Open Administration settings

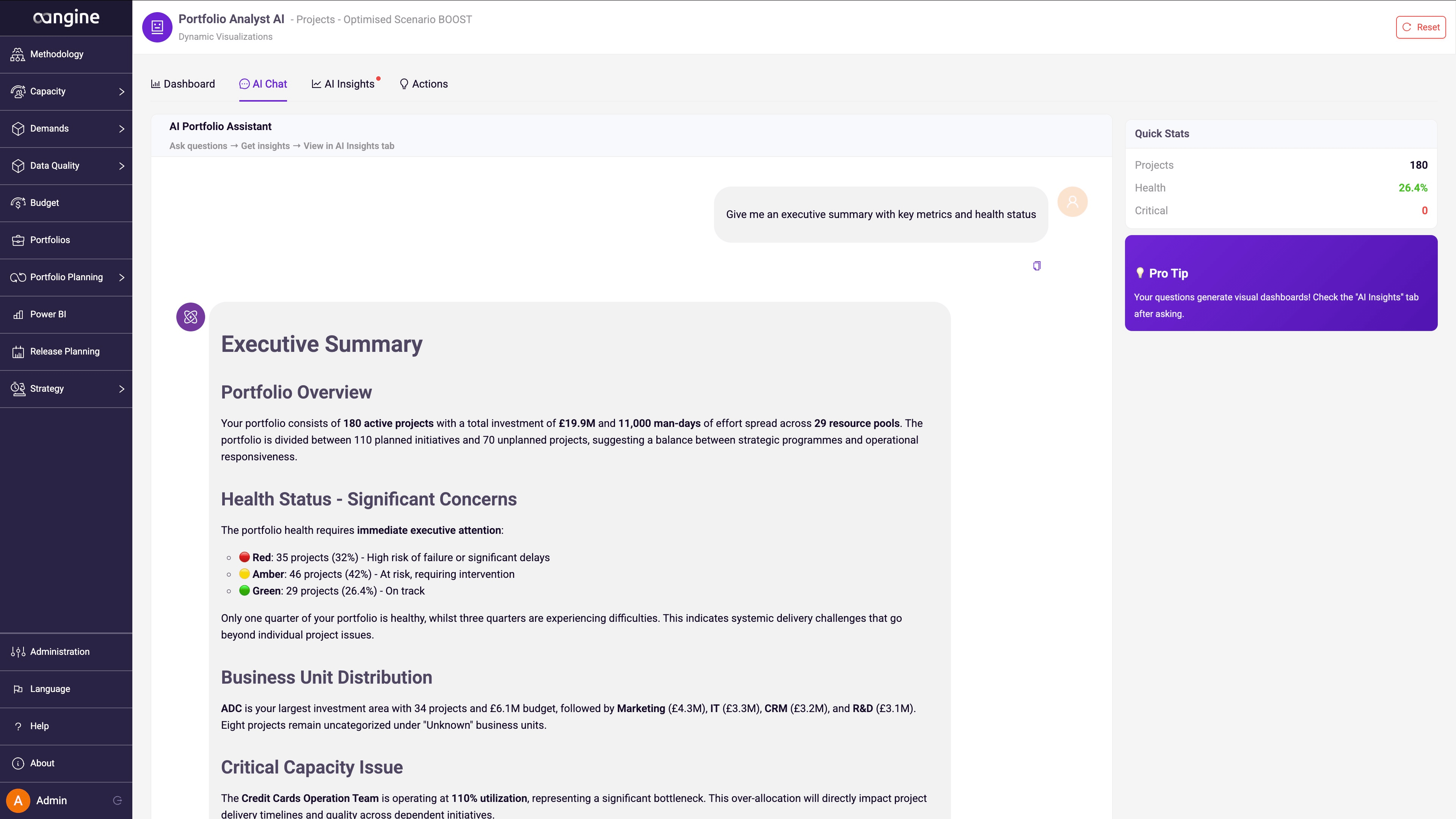(x=66, y=652)
